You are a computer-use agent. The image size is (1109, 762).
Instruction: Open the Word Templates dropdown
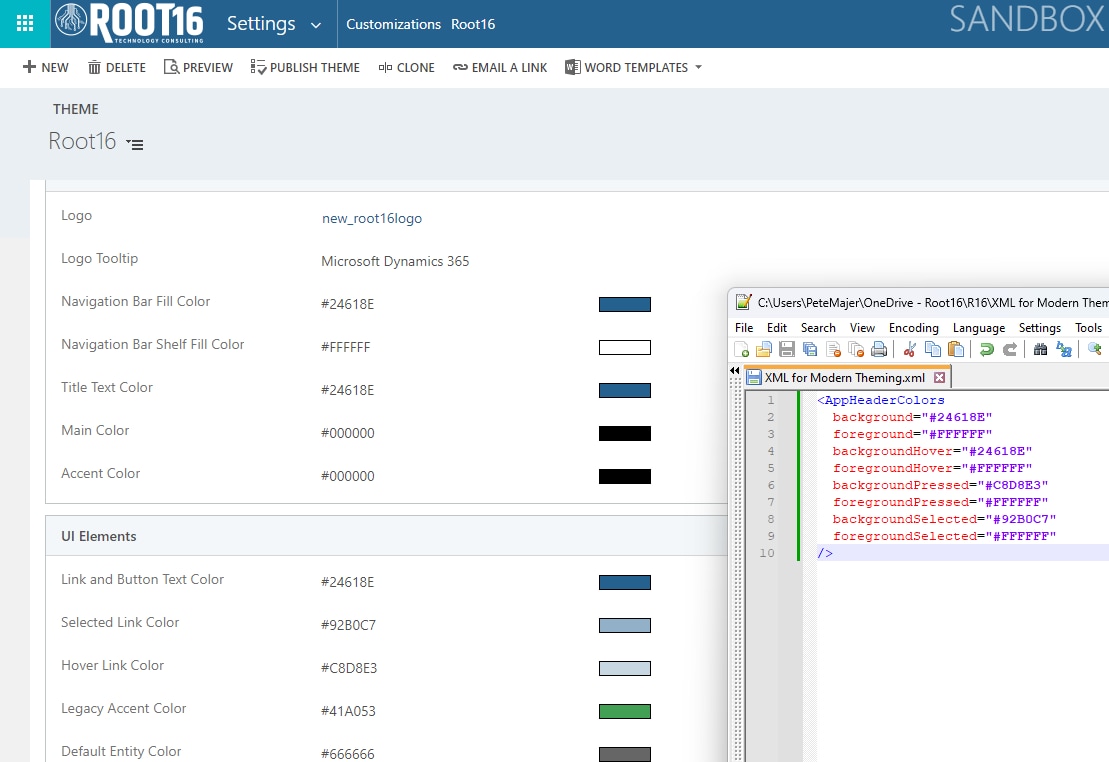[633, 68]
